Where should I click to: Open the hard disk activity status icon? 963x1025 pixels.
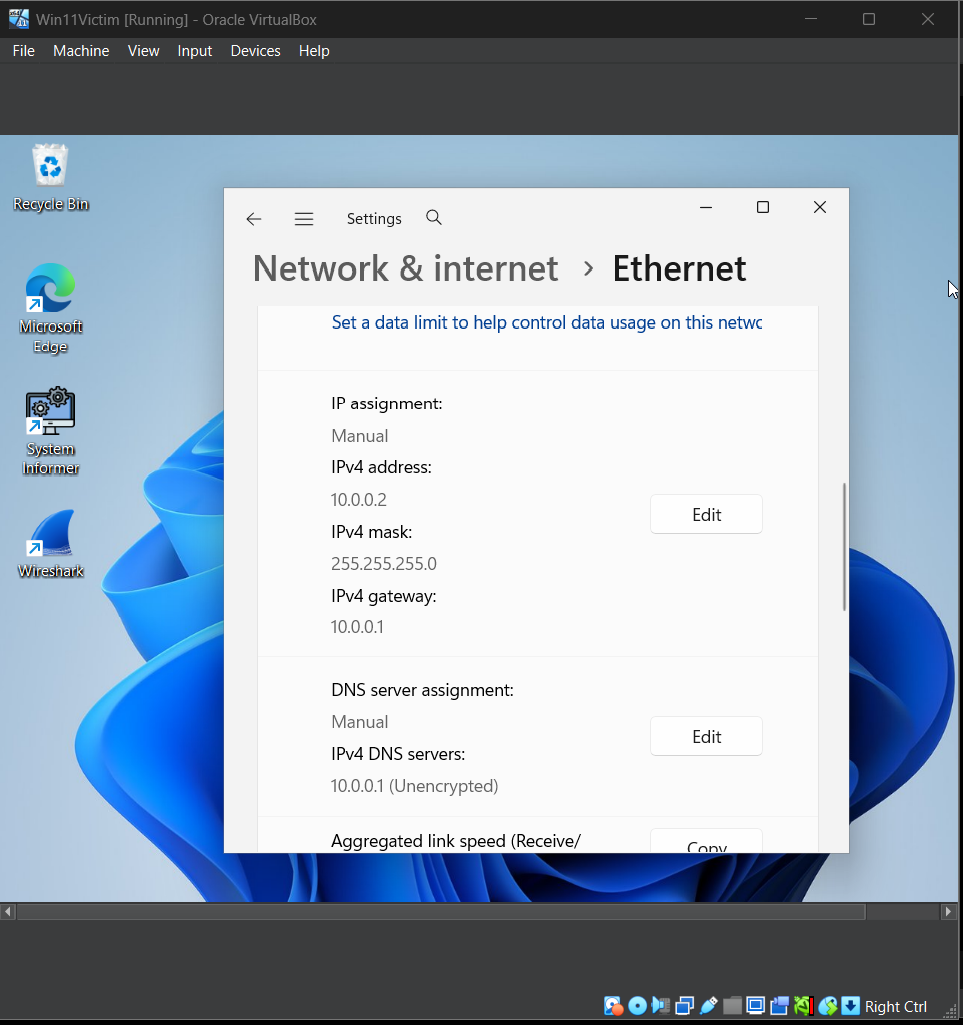[x=612, y=1005]
